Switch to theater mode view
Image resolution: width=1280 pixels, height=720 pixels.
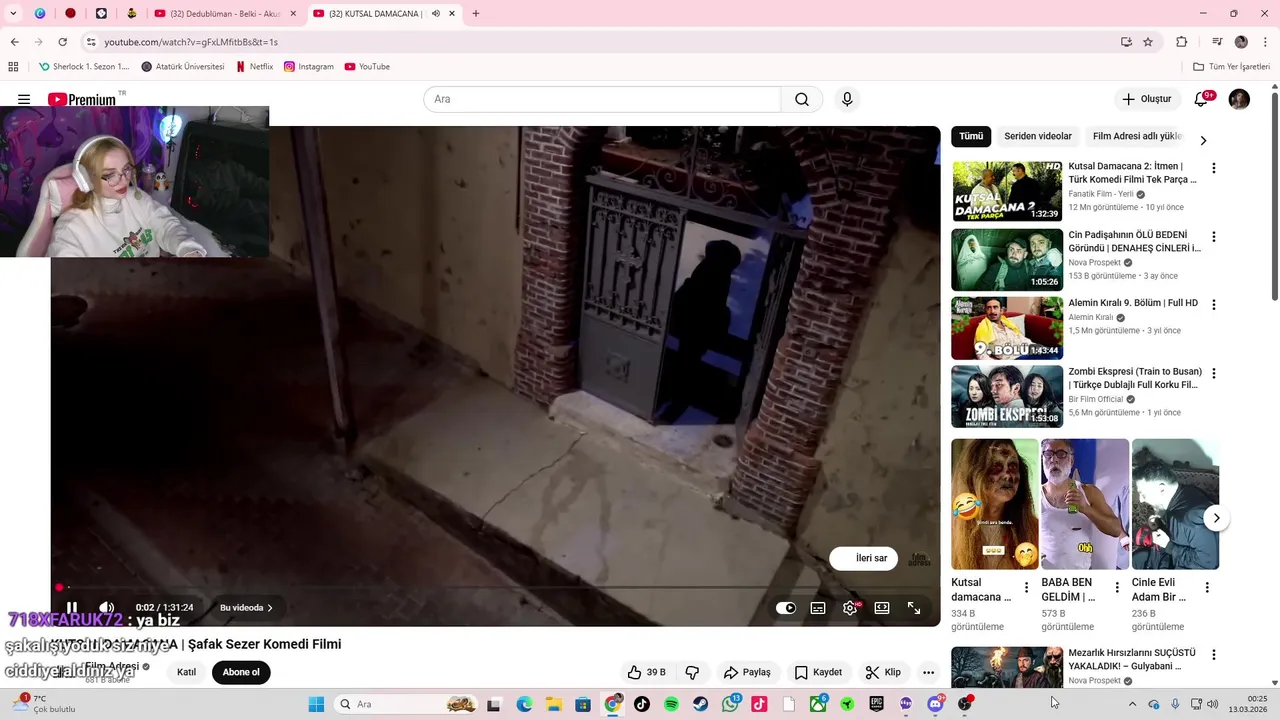point(882,607)
